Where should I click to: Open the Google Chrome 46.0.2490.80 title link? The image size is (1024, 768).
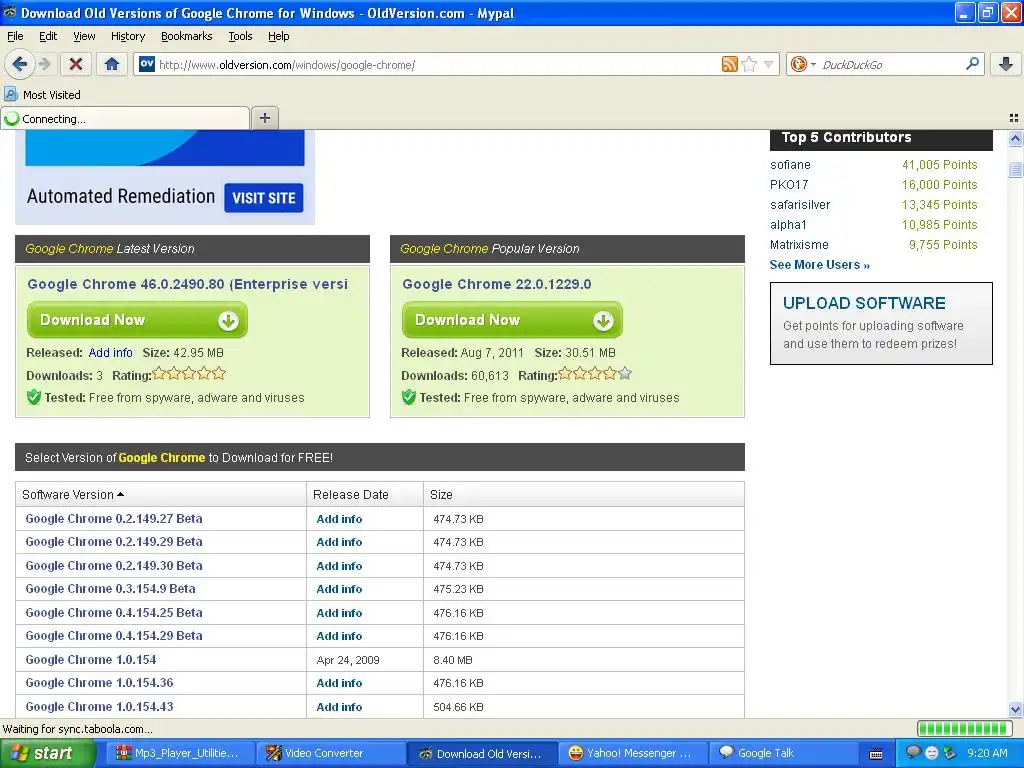tap(187, 284)
